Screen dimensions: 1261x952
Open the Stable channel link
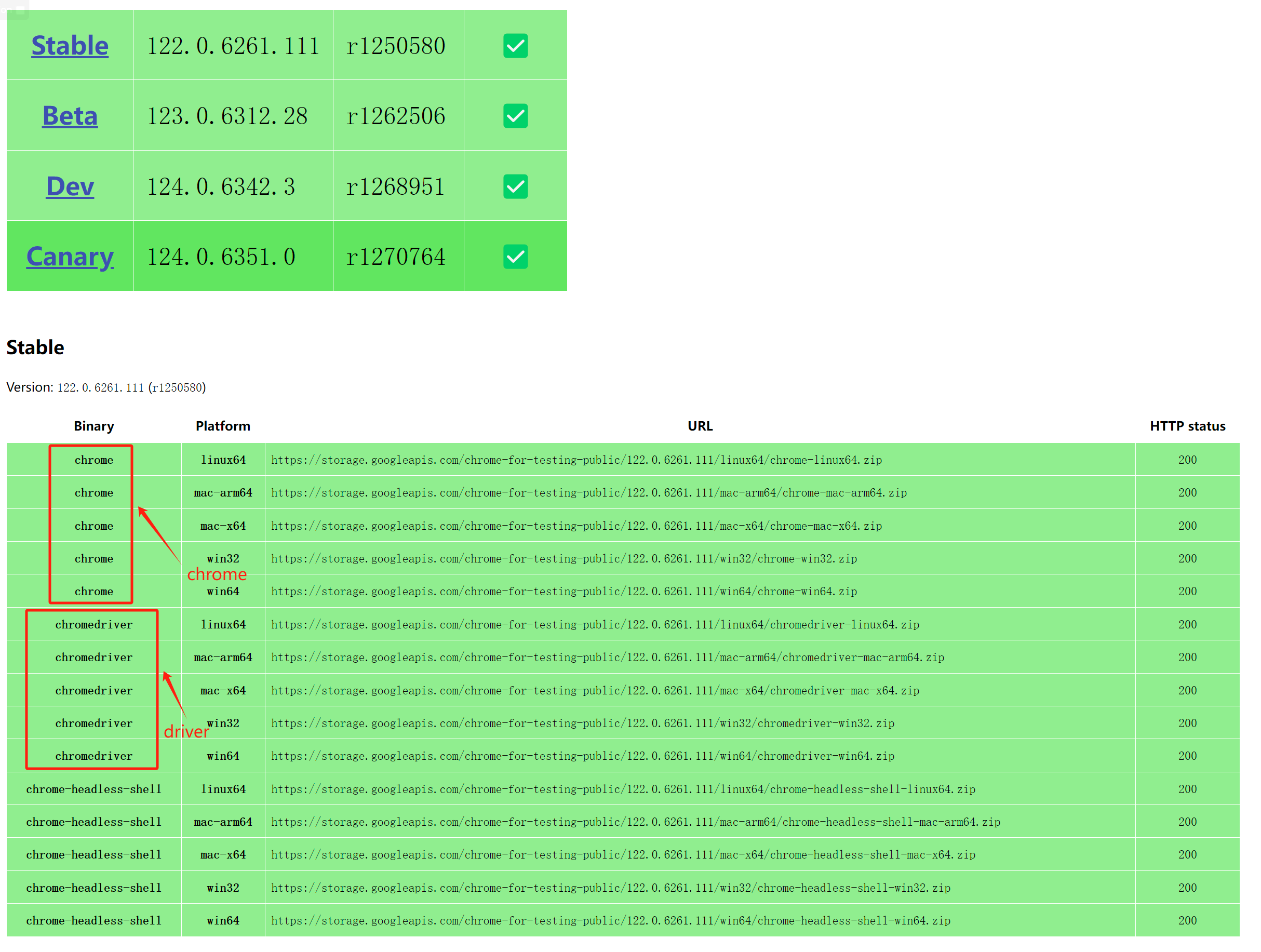pyautogui.click(x=70, y=46)
